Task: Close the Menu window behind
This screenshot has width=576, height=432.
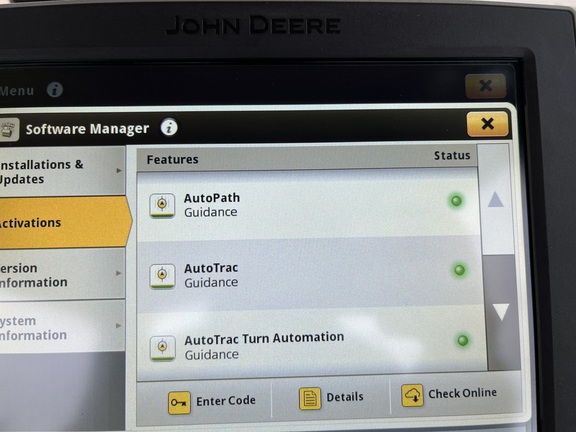Action: [x=485, y=86]
